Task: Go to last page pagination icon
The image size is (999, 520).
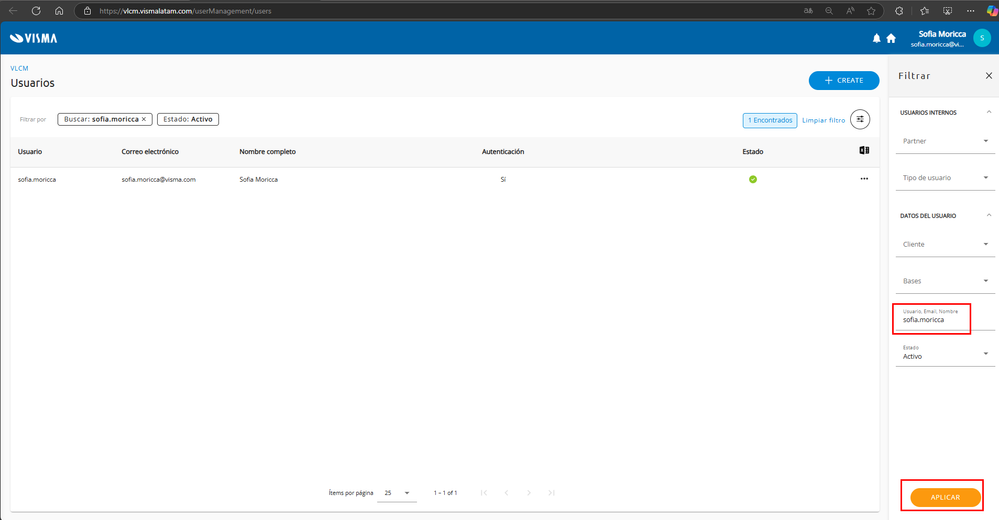Action: click(552, 493)
